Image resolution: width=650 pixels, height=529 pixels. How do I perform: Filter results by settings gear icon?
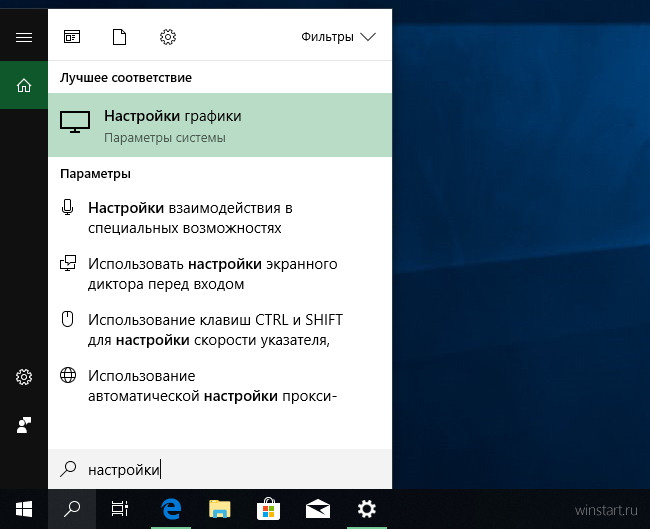[x=168, y=37]
